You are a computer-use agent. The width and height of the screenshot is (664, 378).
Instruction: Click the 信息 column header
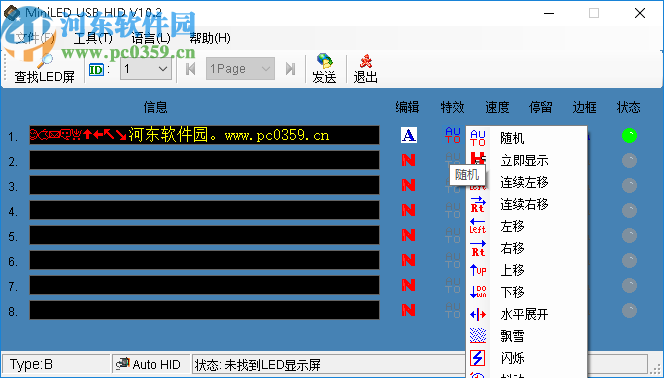pyautogui.click(x=155, y=107)
